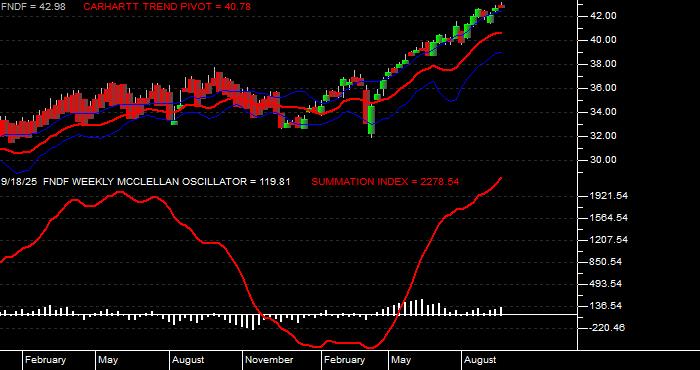The height and width of the screenshot is (370, 700).
Task: Click the first May label on time axis
Action: [x=108, y=360]
